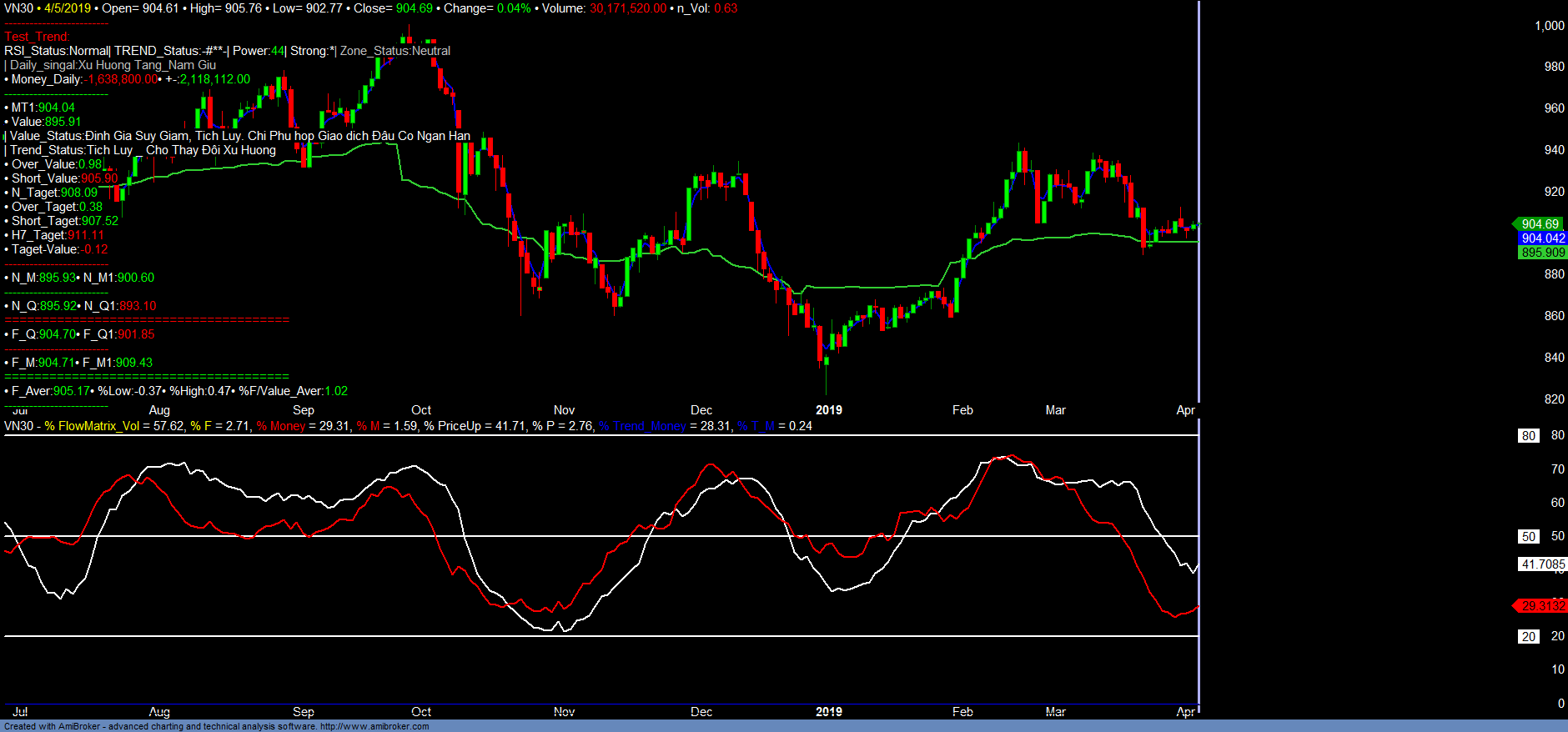Screen dimensions: 1568x732
Task: Click Feb on the upper chart time axis
Action: 962,410
